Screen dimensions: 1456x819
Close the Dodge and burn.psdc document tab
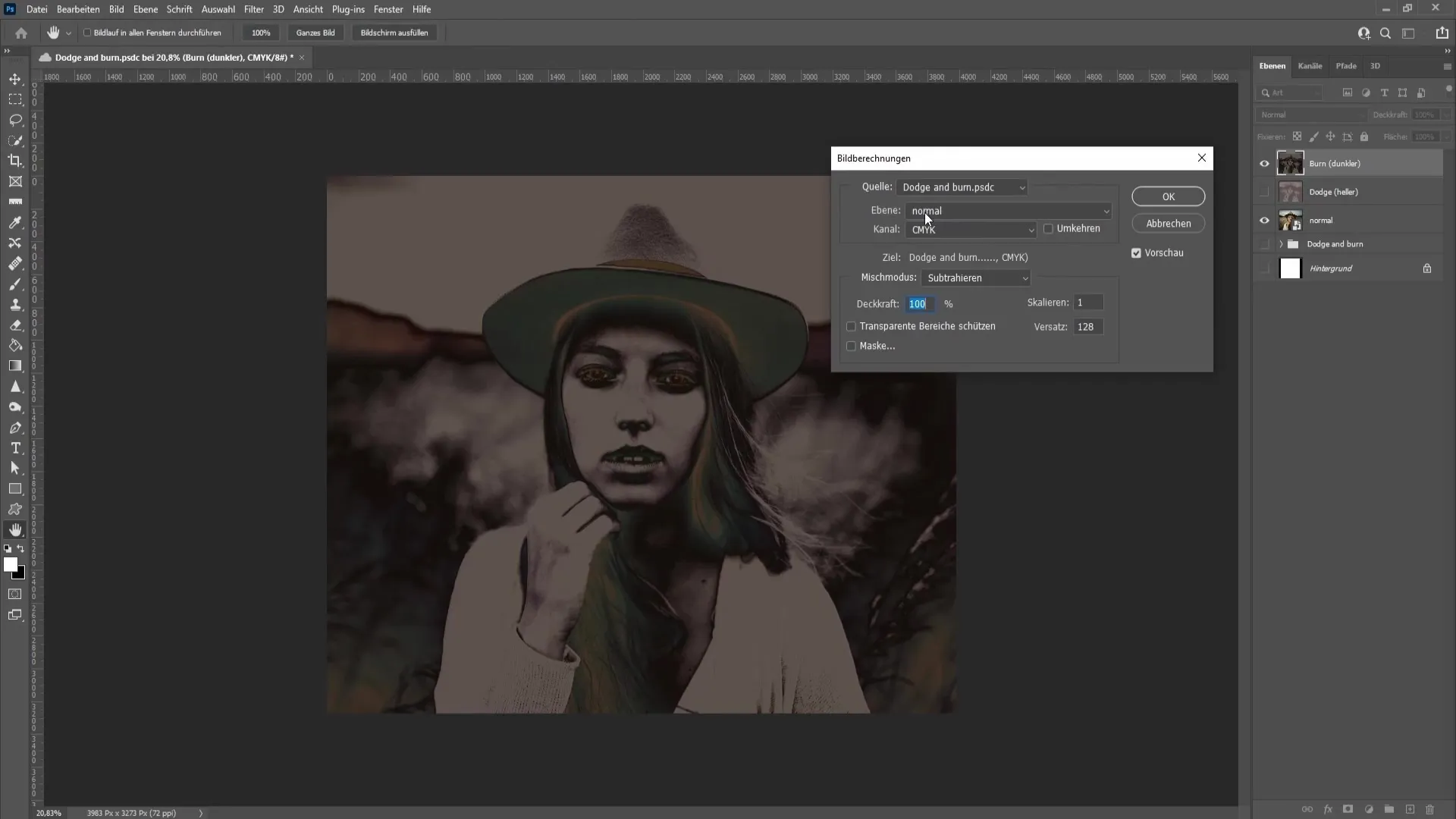(x=302, y=58)
